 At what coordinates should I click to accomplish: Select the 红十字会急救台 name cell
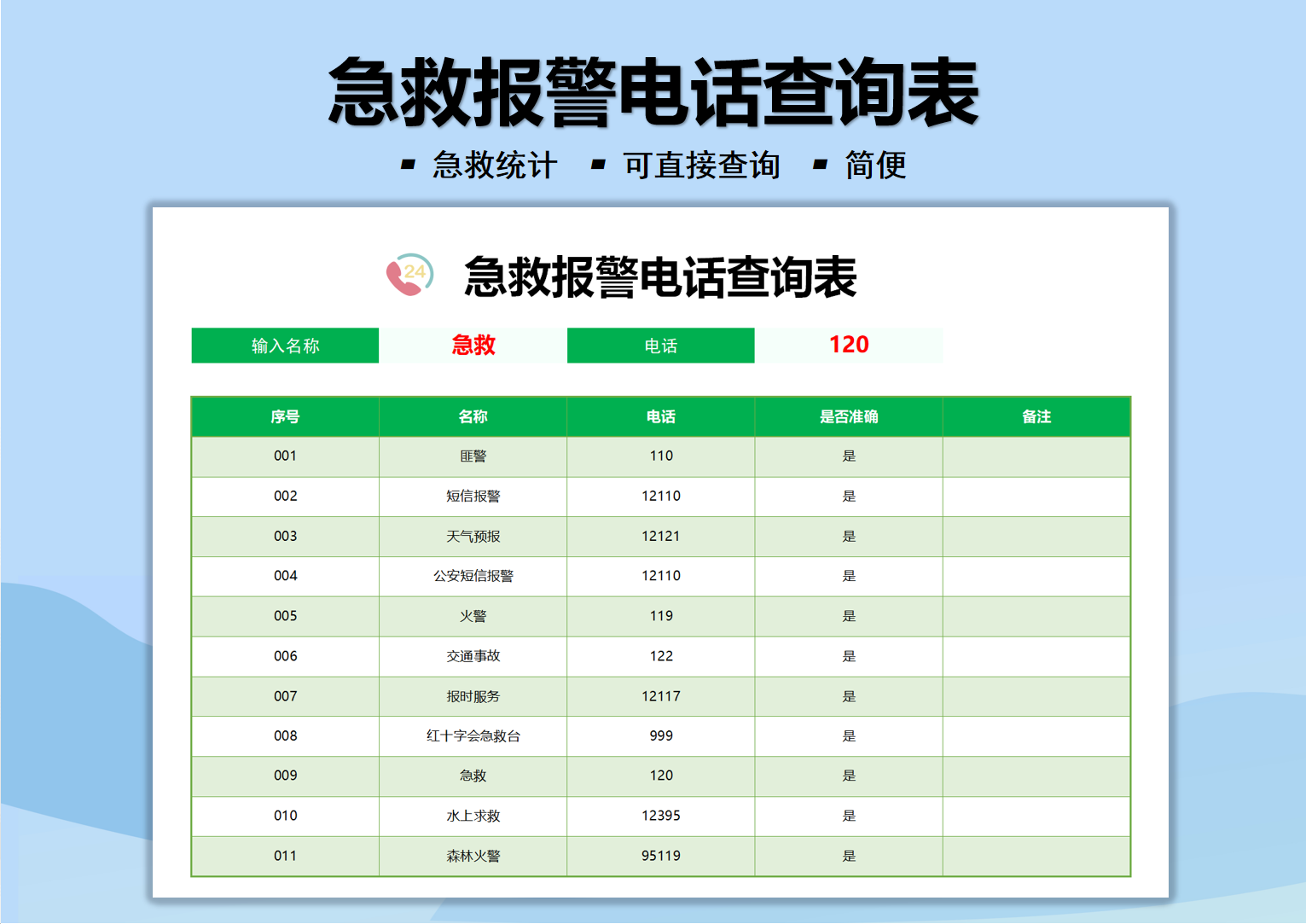tap(472, 736)
